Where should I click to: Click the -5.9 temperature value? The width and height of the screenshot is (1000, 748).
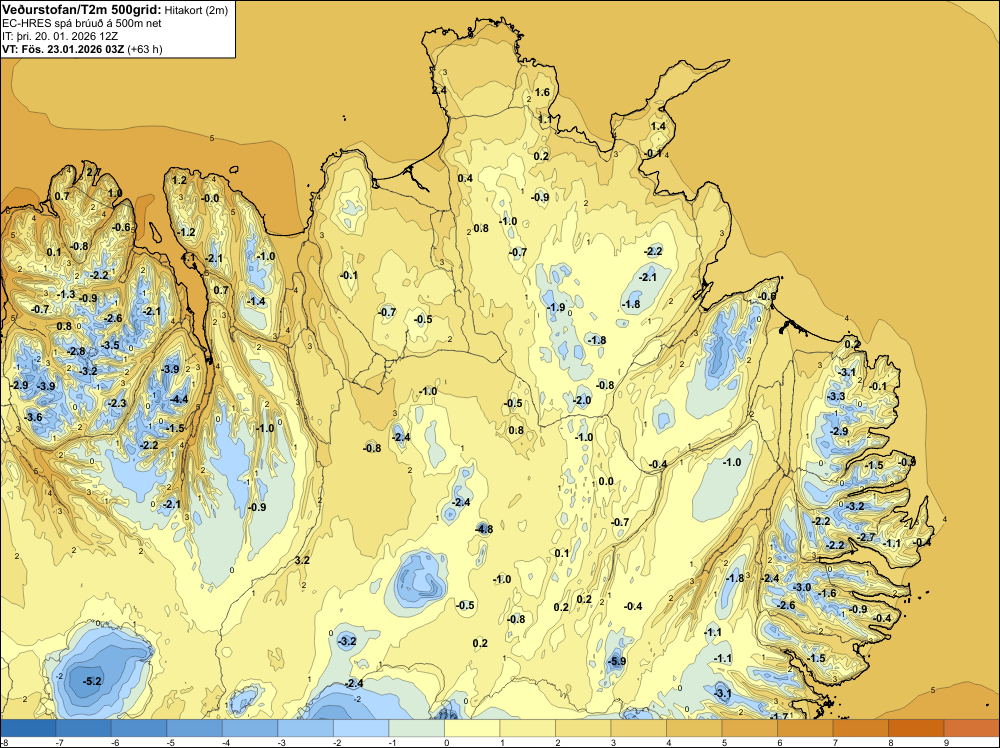617,661
